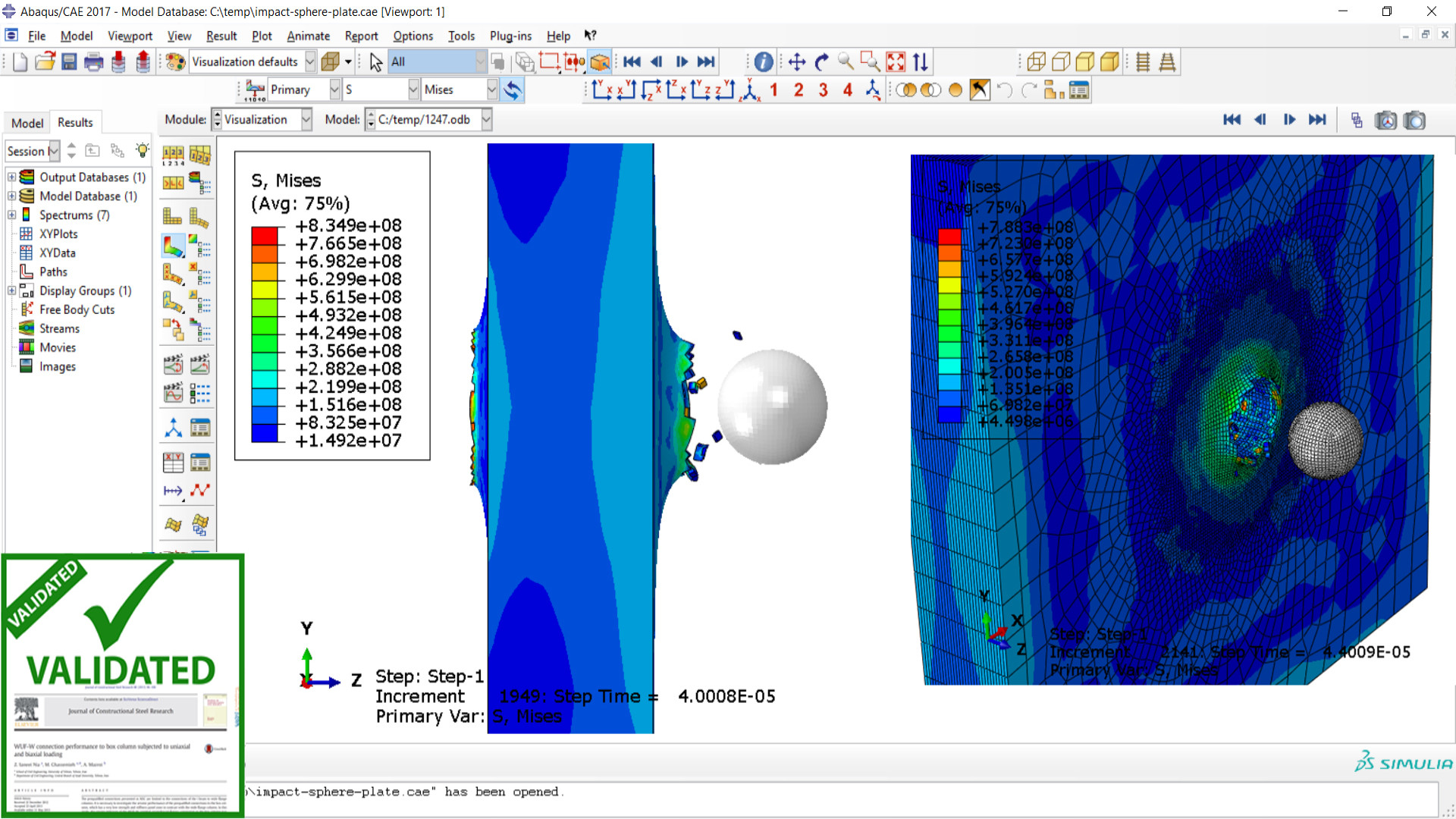Viewport: 1456px width, 819px height.
Task: Click the Field Output dialog icon
Action: pyautogui.click(x=255, y=90)
